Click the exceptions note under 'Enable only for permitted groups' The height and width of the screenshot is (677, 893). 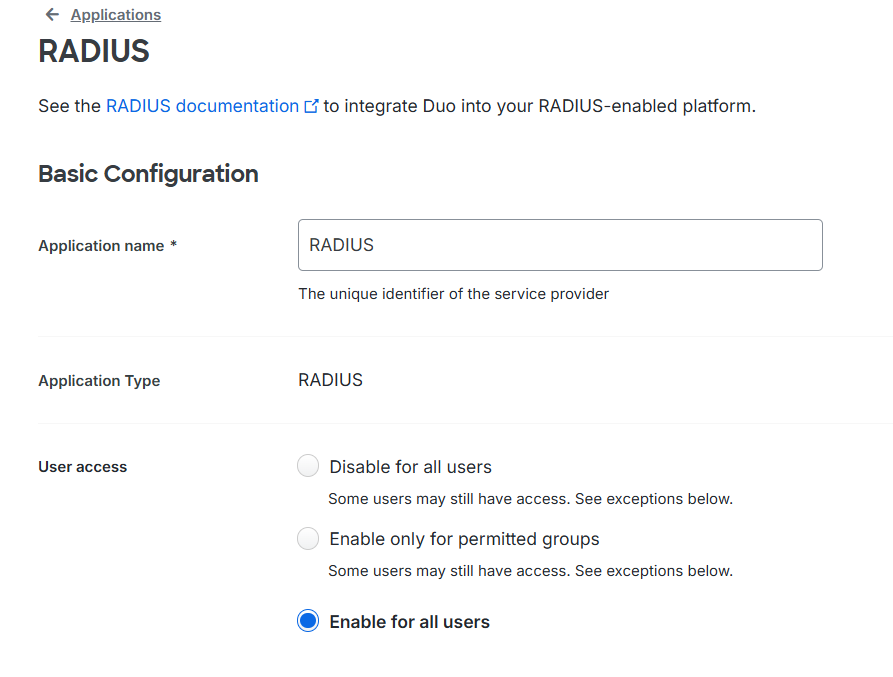530,571
